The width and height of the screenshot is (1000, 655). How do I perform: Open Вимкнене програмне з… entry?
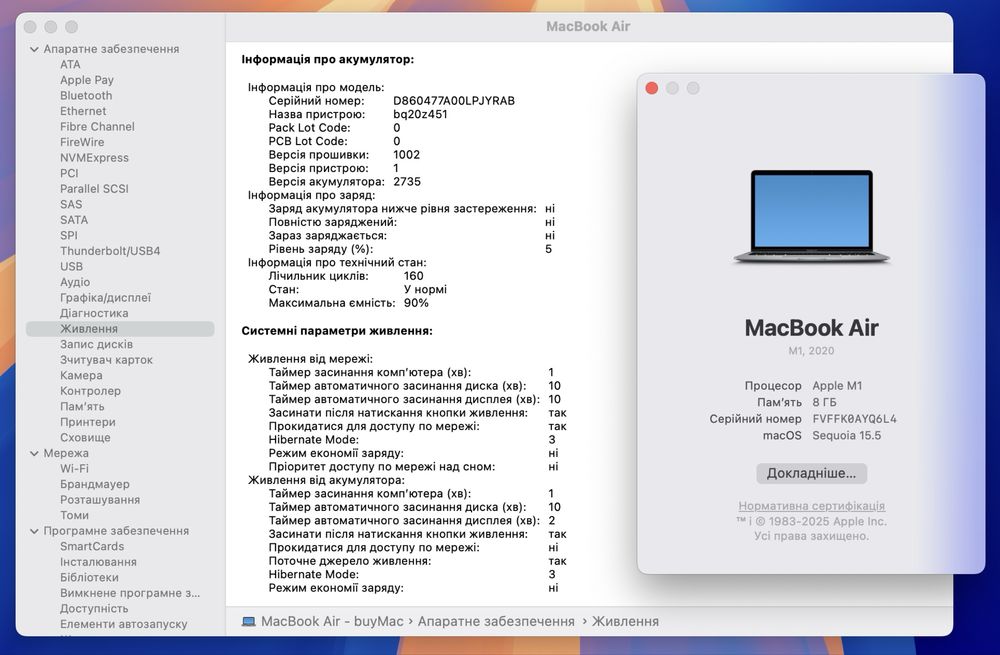click(130, 593)
